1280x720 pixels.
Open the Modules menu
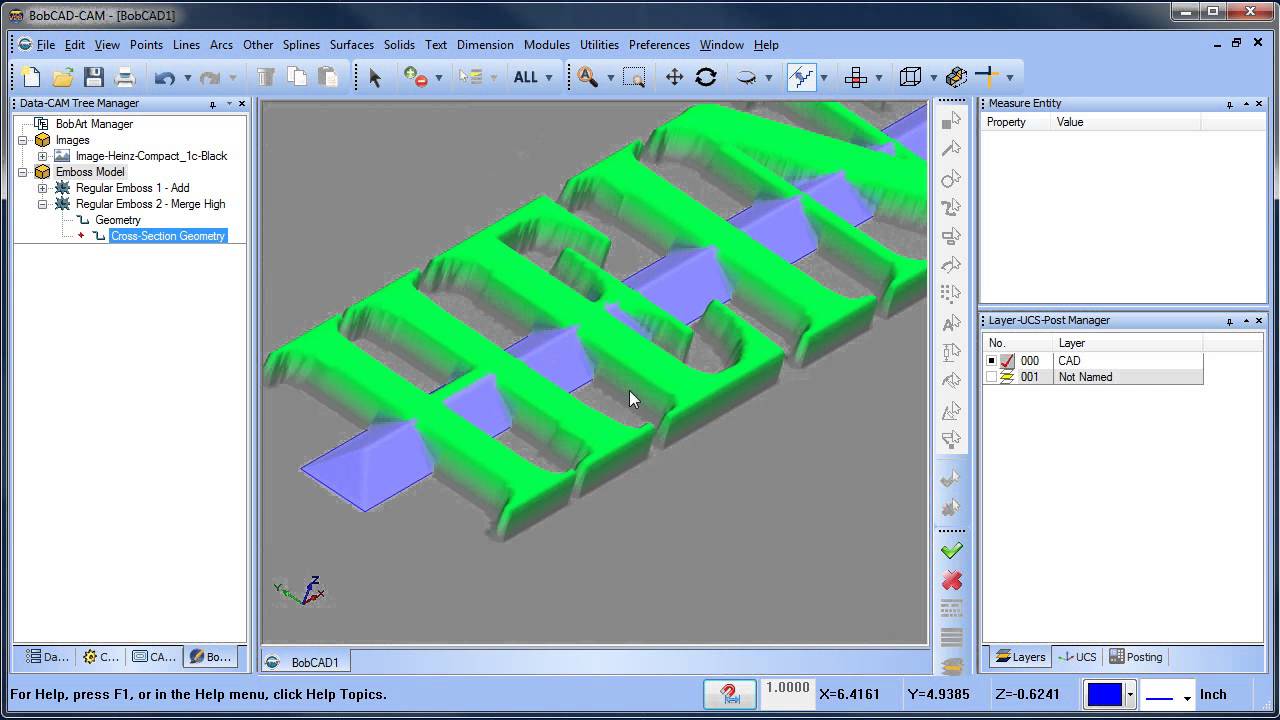pos(547,45)
